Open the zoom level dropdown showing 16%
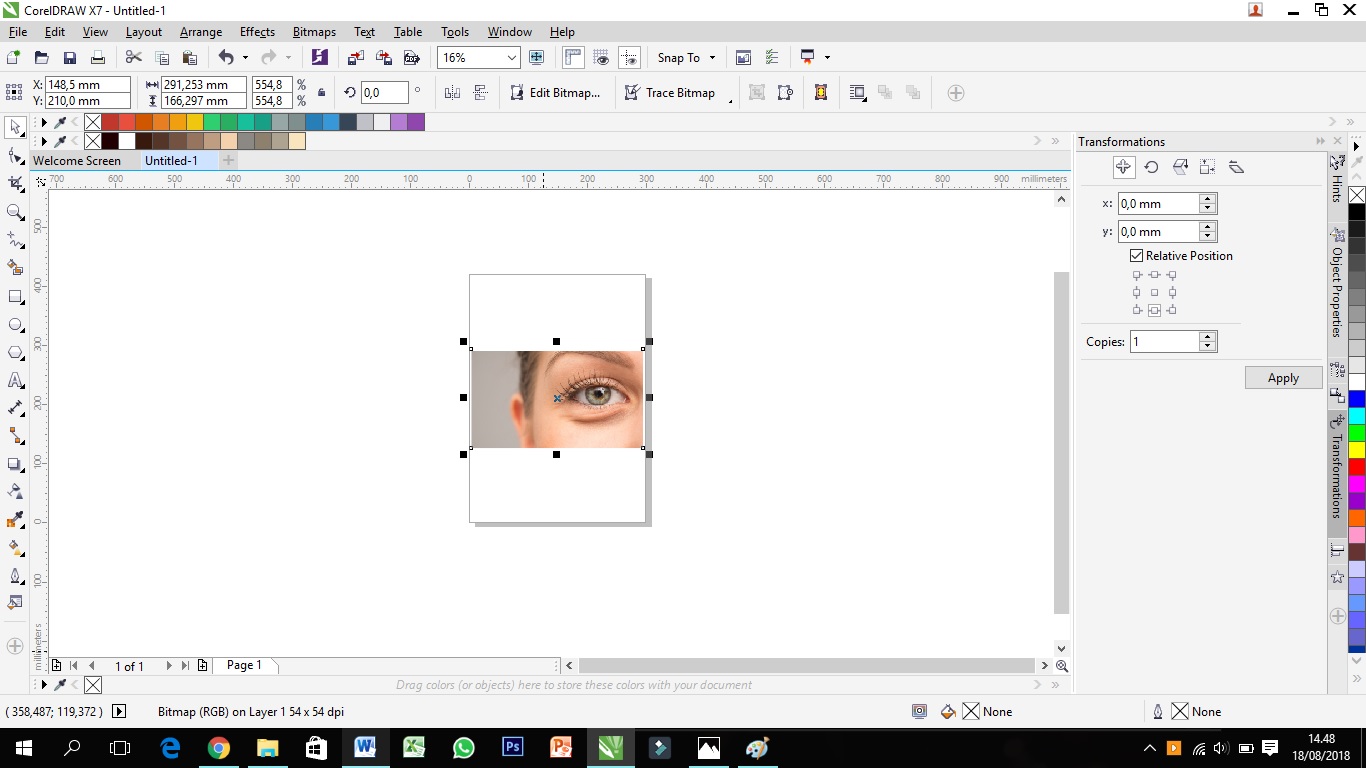 510,57
